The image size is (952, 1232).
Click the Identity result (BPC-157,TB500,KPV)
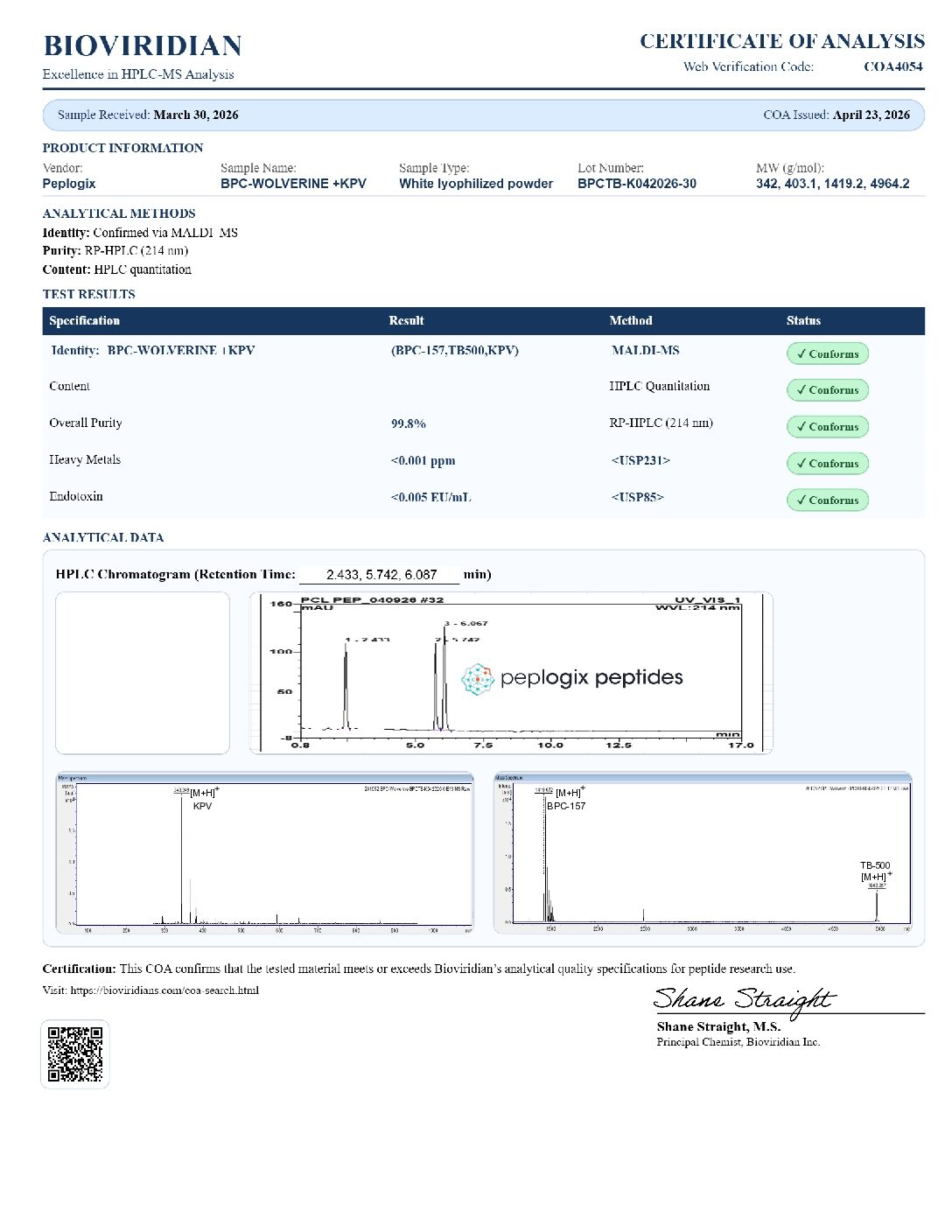tap(455, 350)
